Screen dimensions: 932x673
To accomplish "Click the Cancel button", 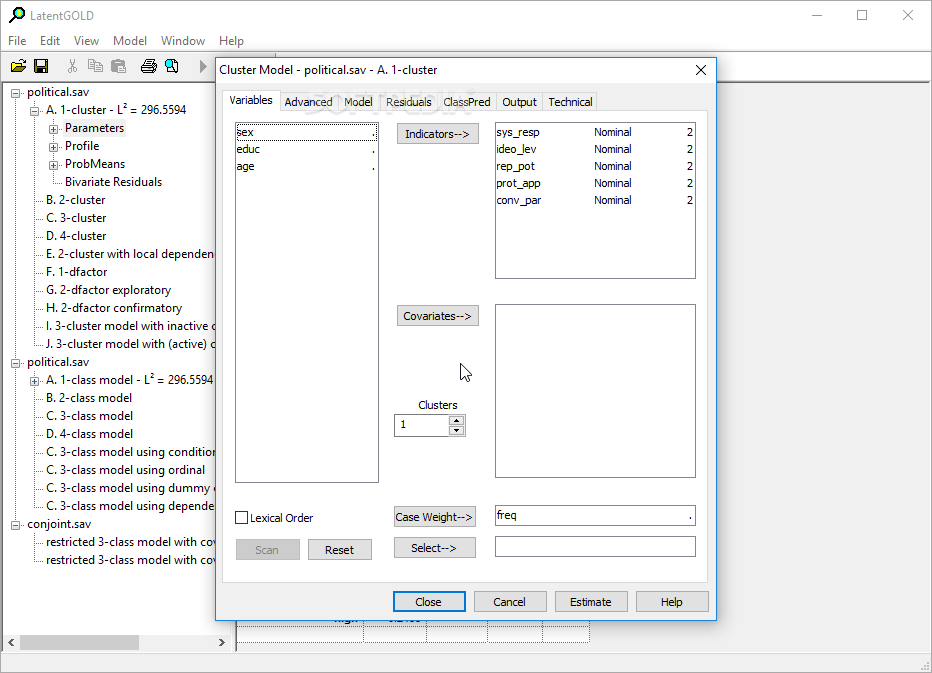I will click(x=509, y=602).
